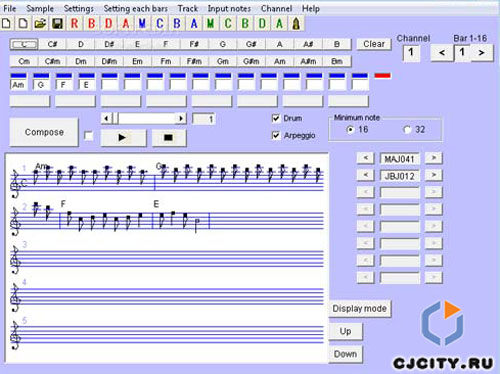Click the Display mode button
500x374 pixels.
pos(360,309)
